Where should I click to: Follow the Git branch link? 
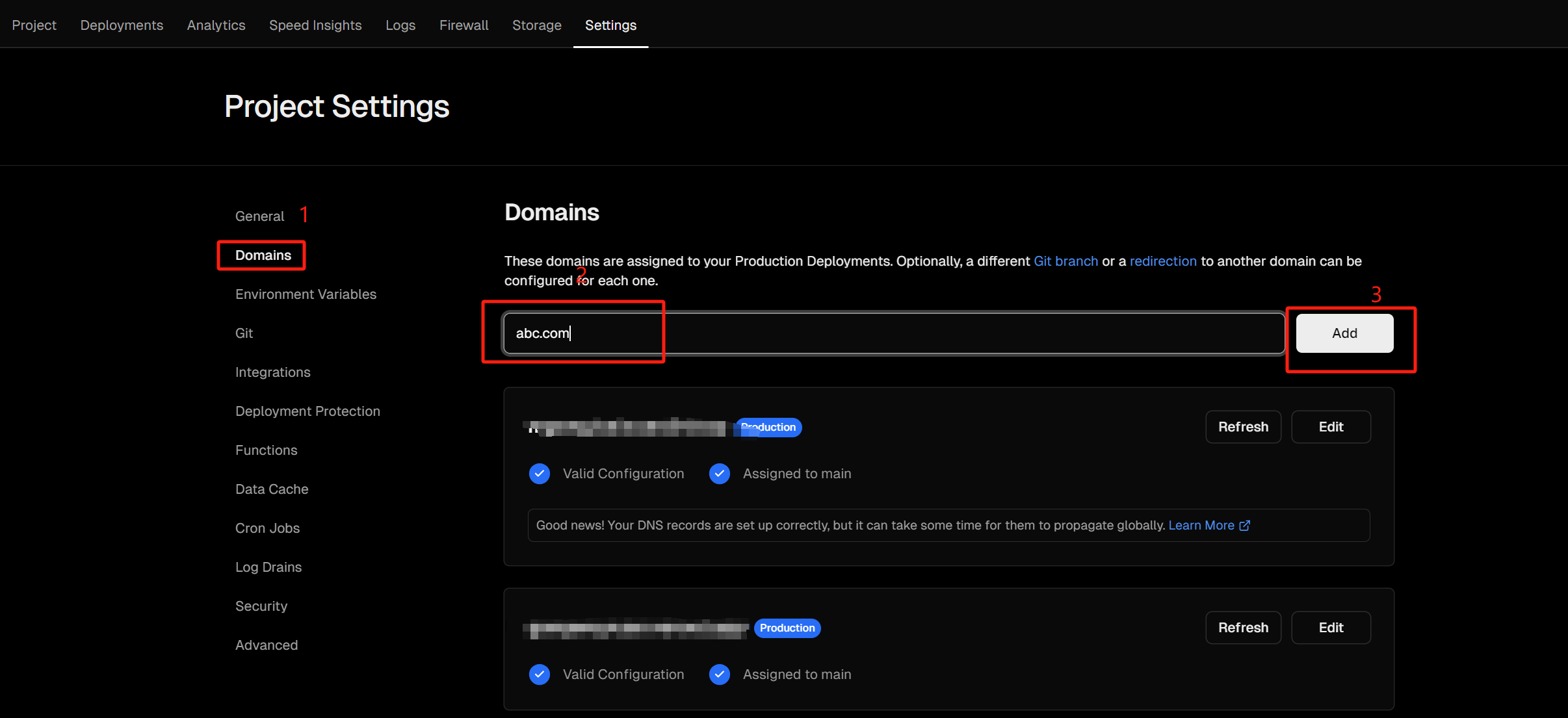click(x=1065, y=261)
